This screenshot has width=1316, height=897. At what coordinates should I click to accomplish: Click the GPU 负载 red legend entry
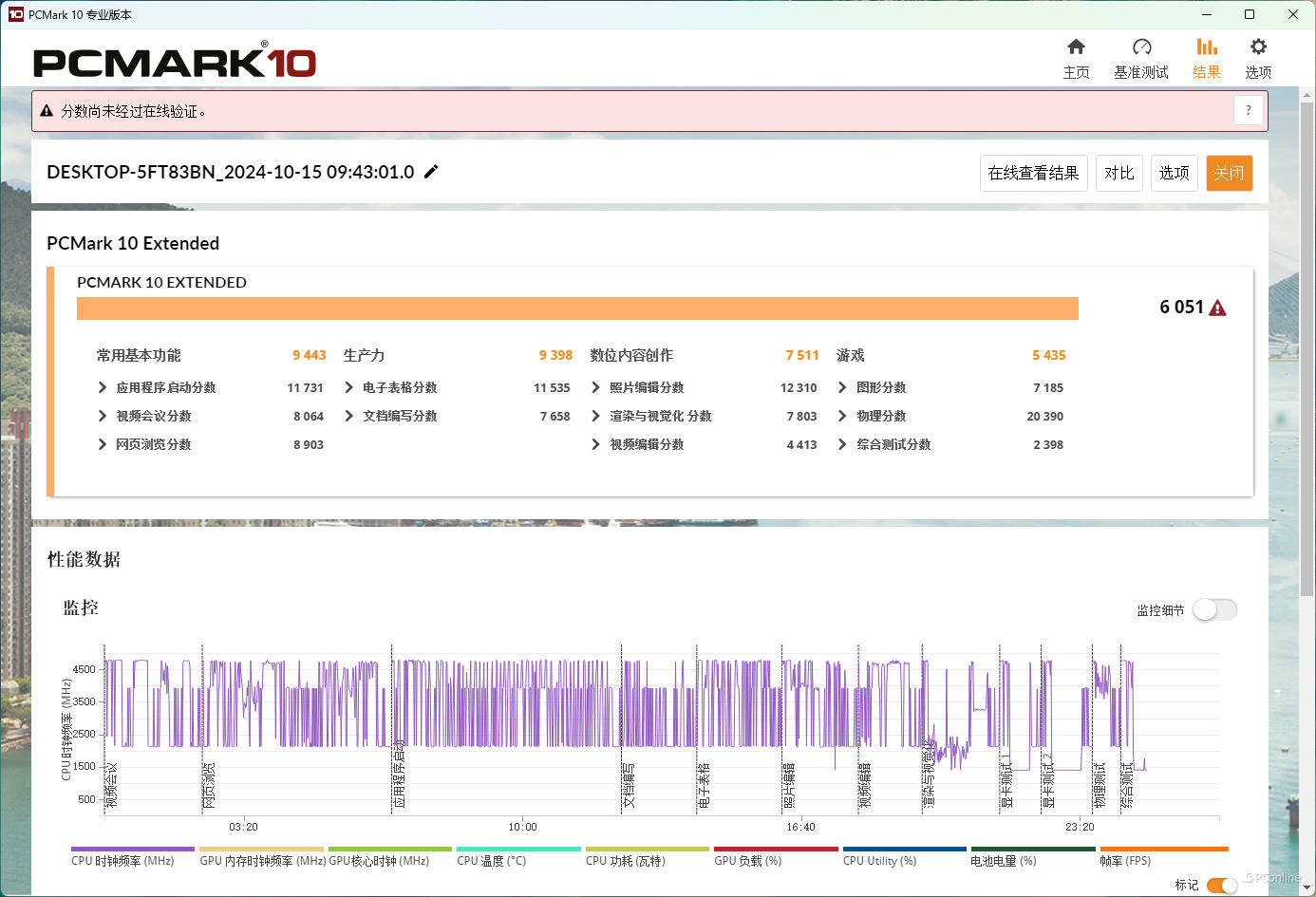click(775, 850)
